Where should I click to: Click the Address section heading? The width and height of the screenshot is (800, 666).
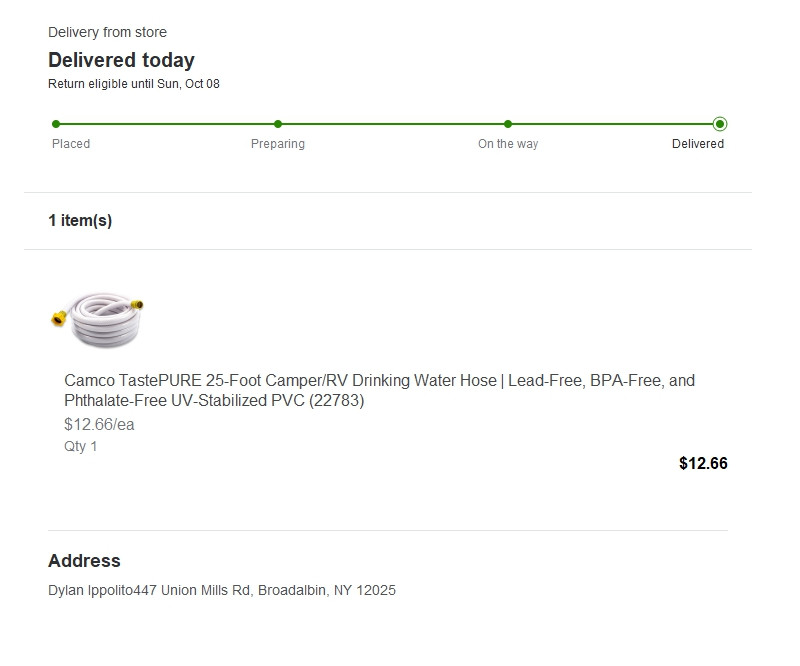pos(84,561)
